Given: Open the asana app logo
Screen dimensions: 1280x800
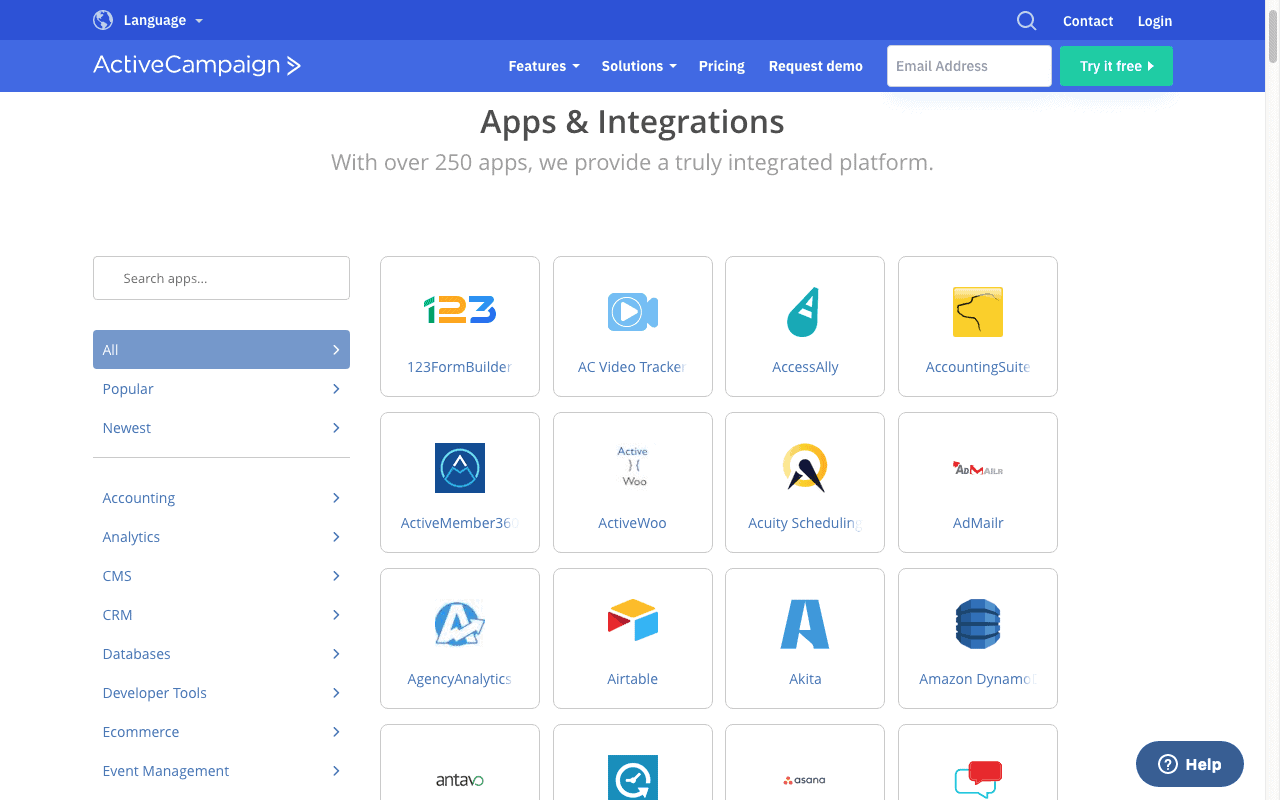Looking at the screenshot, I should (805, 780).
